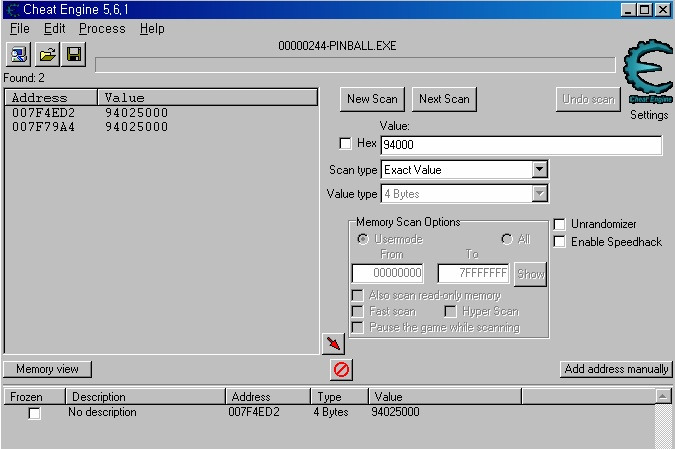Click the Value column header in results

207,98
